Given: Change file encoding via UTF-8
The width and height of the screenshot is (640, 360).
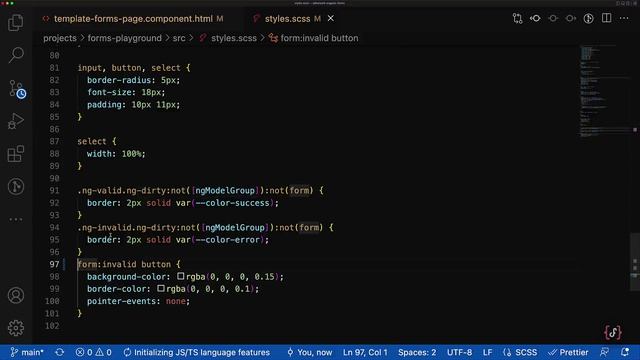Looking at the screenshot, I should 459,352.
